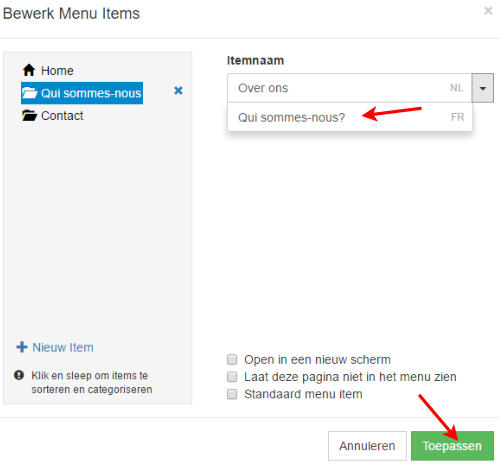Image resolution: width=500 pixels, height=469 pixels.
Task: Toggle Standaard menu item checkbox
Action: coord(232,394)
